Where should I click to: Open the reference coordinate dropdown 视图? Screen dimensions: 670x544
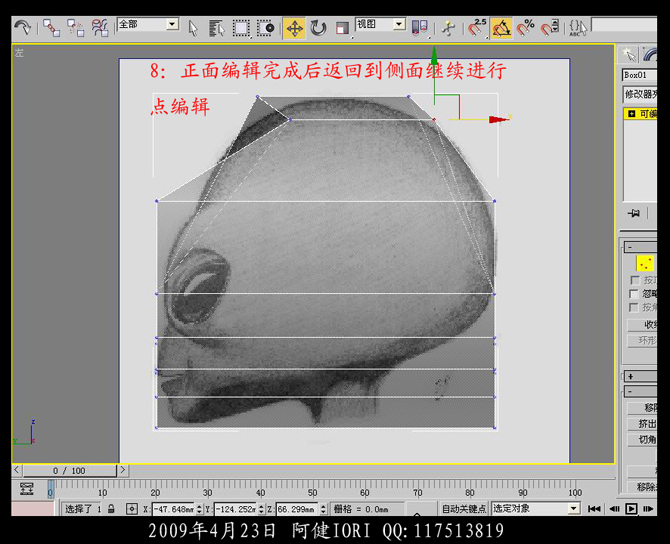pyautogui.click(x=380, y=24)
